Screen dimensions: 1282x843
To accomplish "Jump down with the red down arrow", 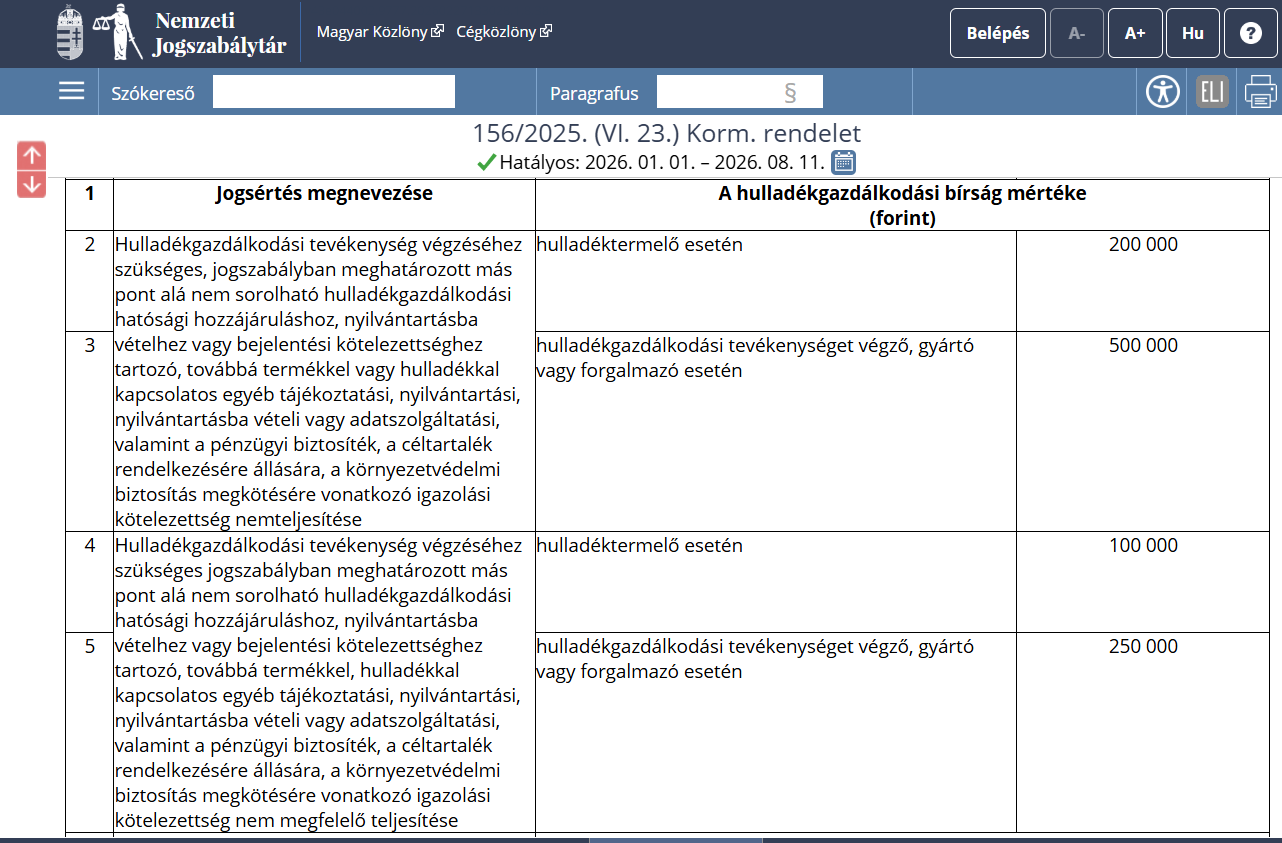I will point(32,184).
